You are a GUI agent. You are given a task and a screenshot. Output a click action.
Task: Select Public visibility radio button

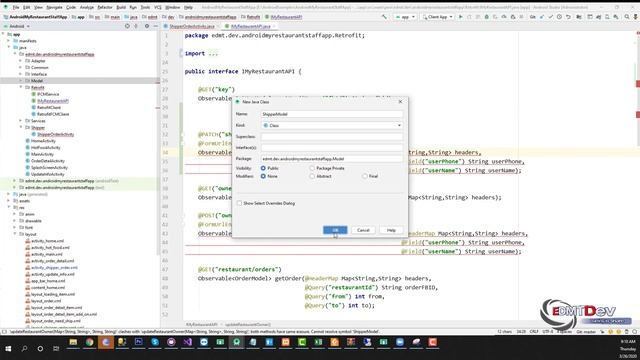click(263, 168)
